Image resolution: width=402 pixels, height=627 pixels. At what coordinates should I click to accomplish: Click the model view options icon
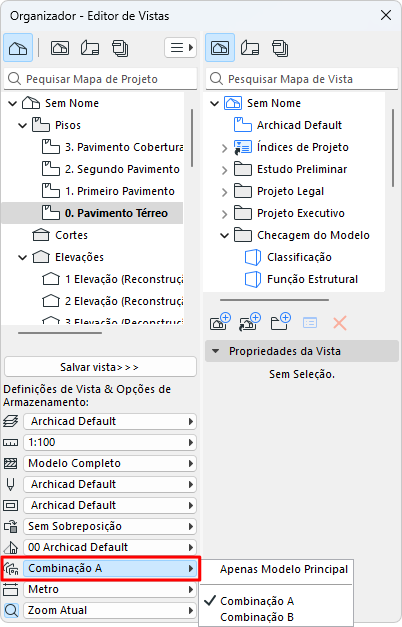coord(10,505)
